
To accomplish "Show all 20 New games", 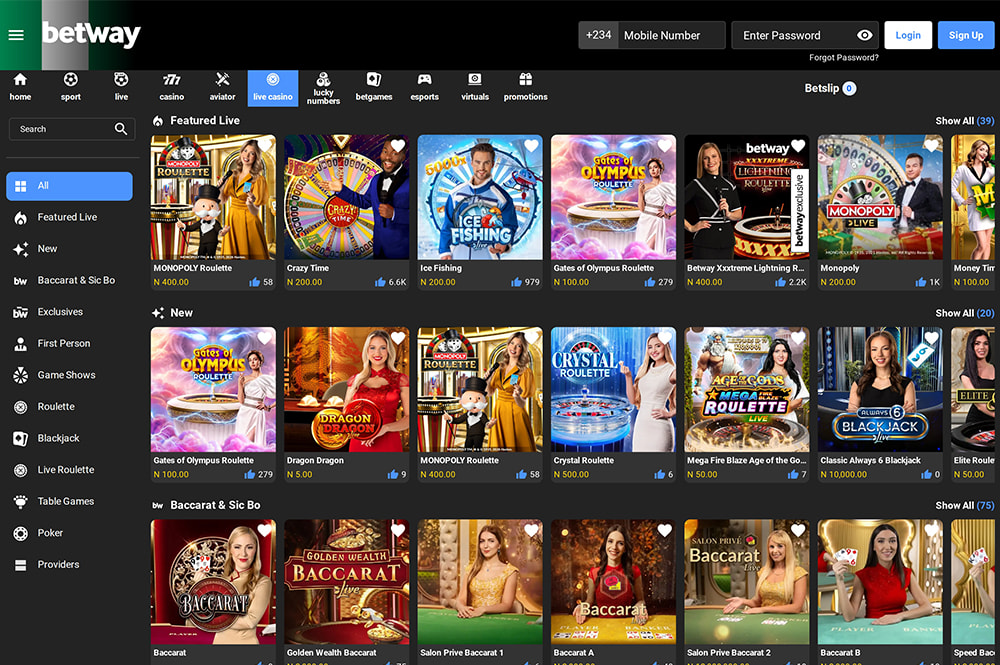I will pyautogui.click(x=964, y=313).
